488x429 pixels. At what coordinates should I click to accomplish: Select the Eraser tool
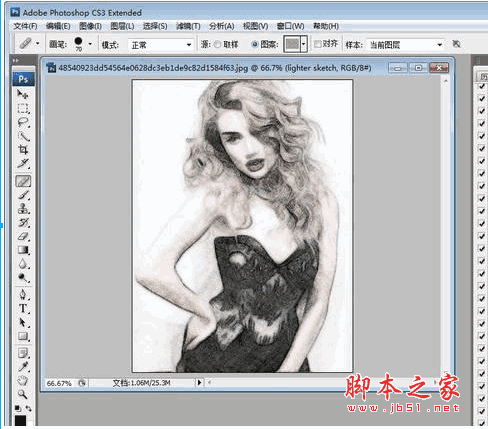[23, 237]
